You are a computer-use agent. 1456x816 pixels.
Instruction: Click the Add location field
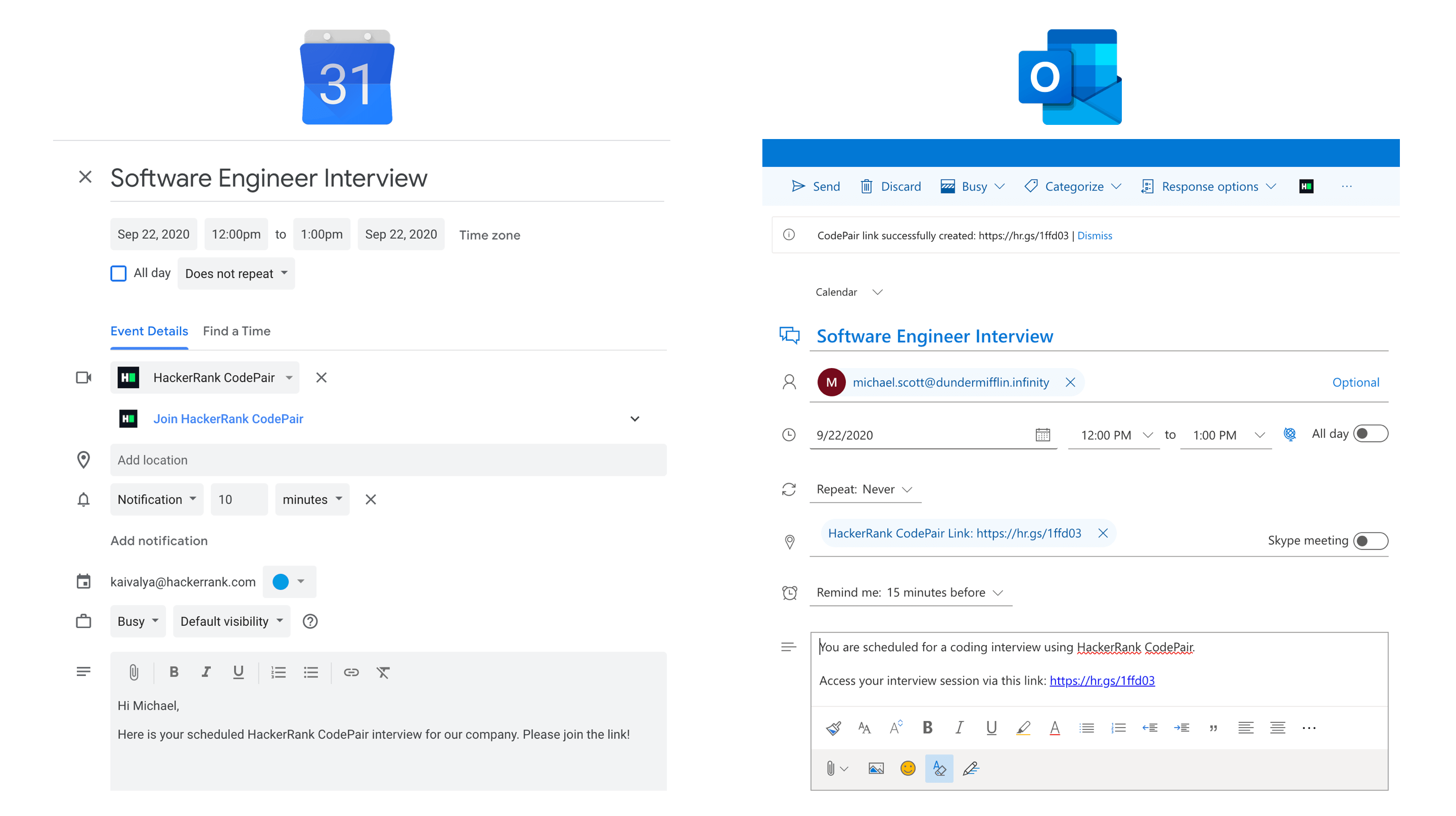[388, 460]
